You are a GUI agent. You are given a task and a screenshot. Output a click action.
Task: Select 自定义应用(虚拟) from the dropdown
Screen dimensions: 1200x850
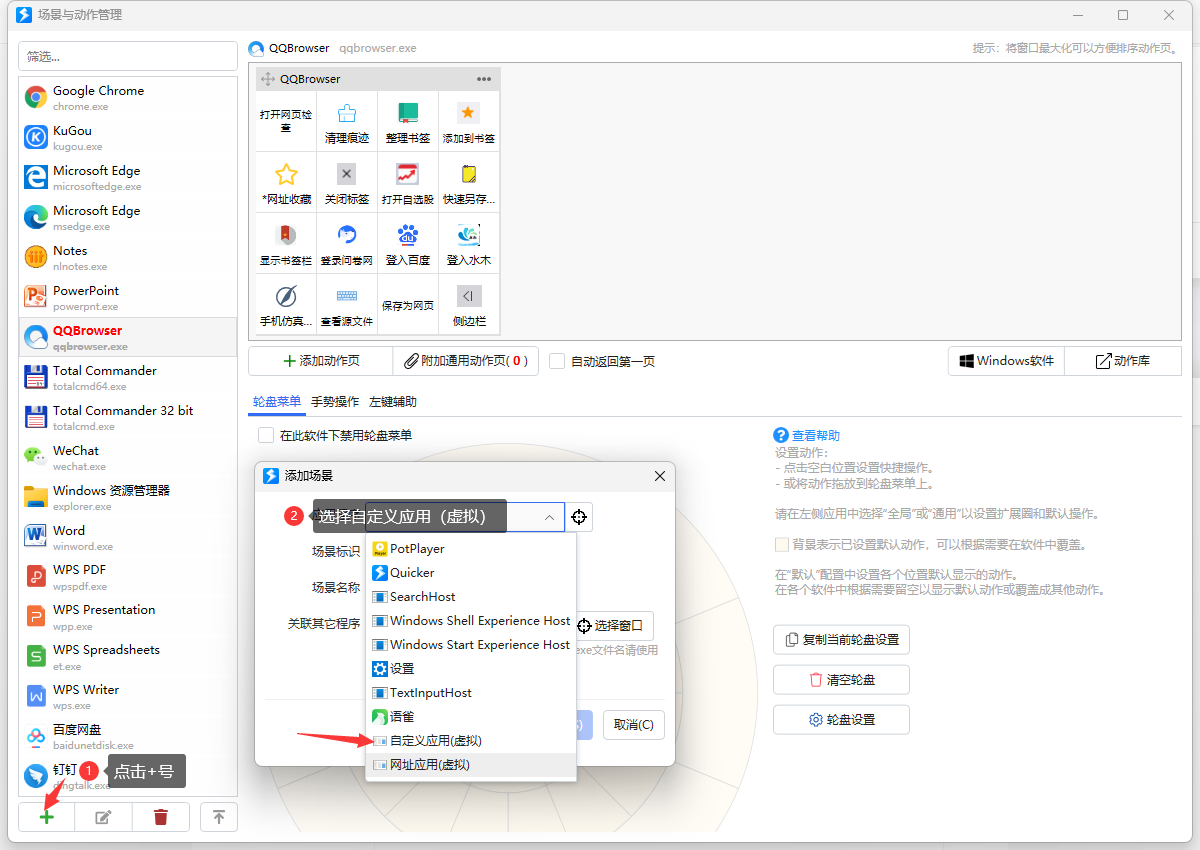point(471,741)
